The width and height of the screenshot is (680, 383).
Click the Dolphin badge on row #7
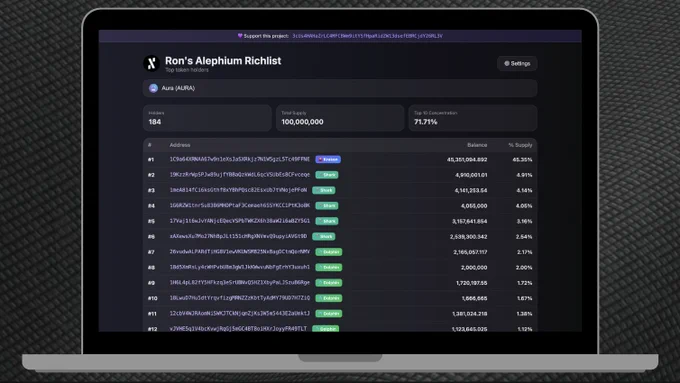pyautogui.click(x=329, y=252)
